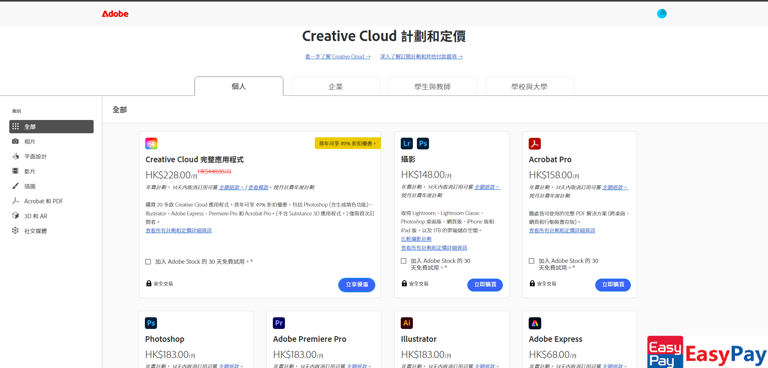Click the Adobe logo in header
Screen dimensions: 768x368
click(x=115, y=14)
